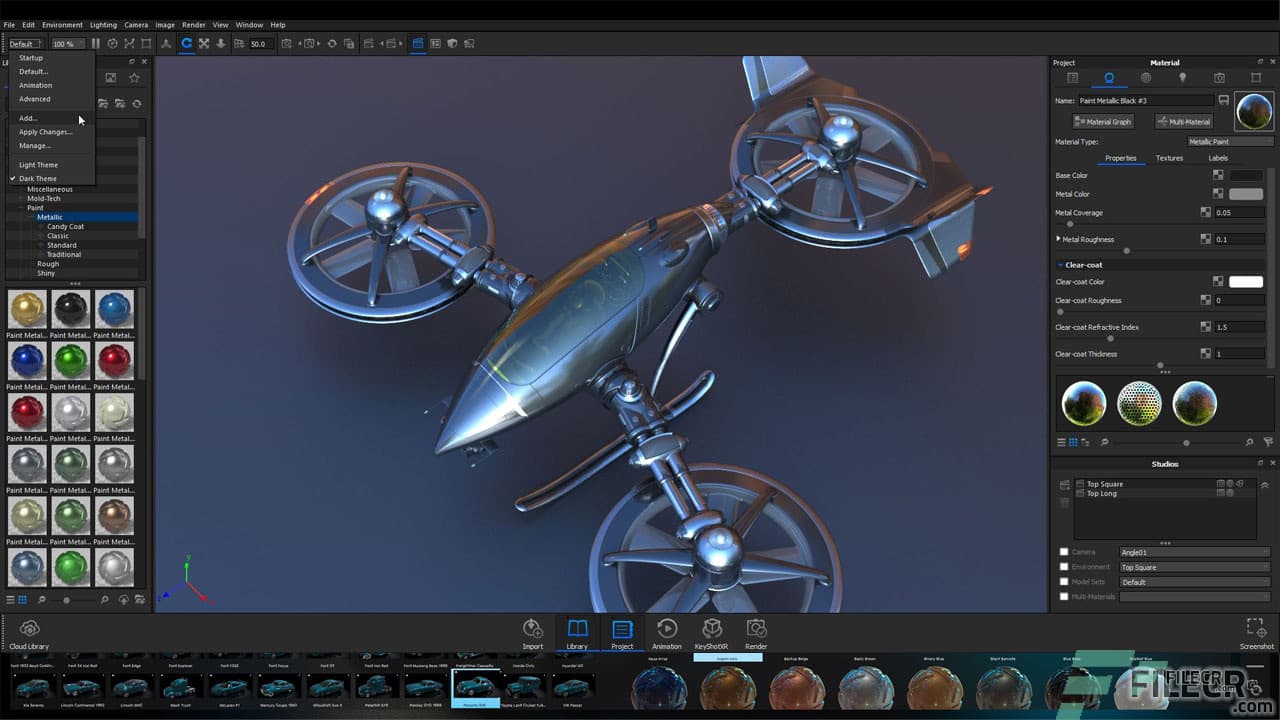Toggle the Environment checkbox in the Studios panel
The width and height of the screenshot is (1280, 720).
1063,566
